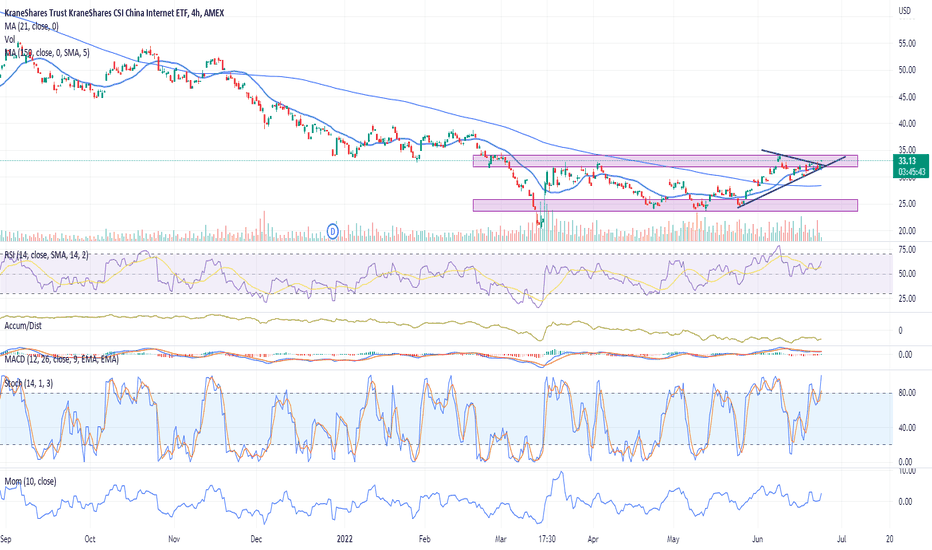The image size is (932, 550).
Task: Click the May date on time axis
Action: pyautogui.click(x=673, y=539)
